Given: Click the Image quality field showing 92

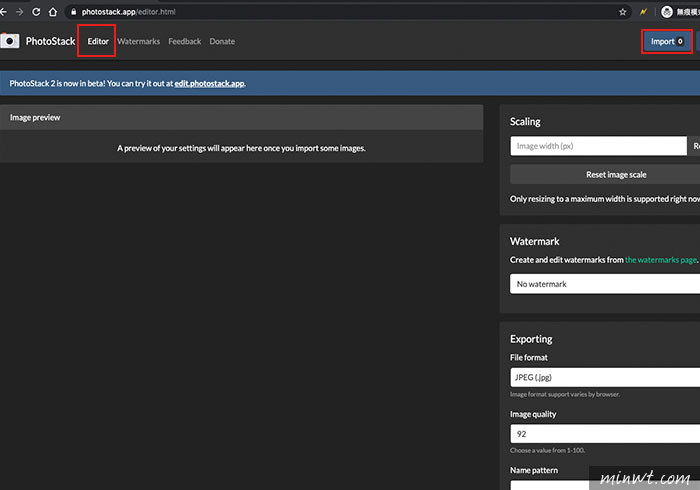Looking at the screenshot, I should [x=605, y=434].
